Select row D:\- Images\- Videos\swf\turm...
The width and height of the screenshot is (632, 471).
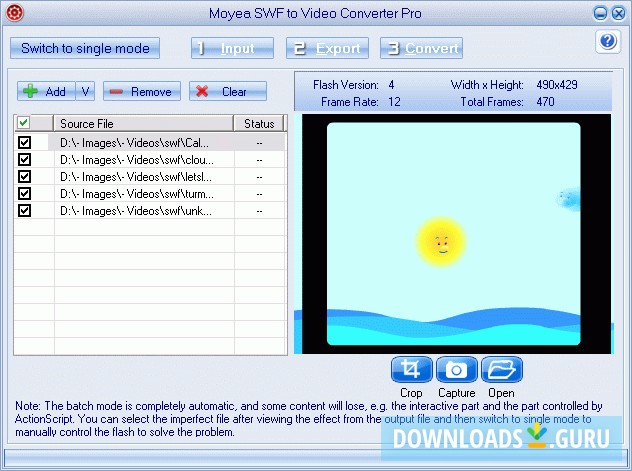[x=150, y=193]
